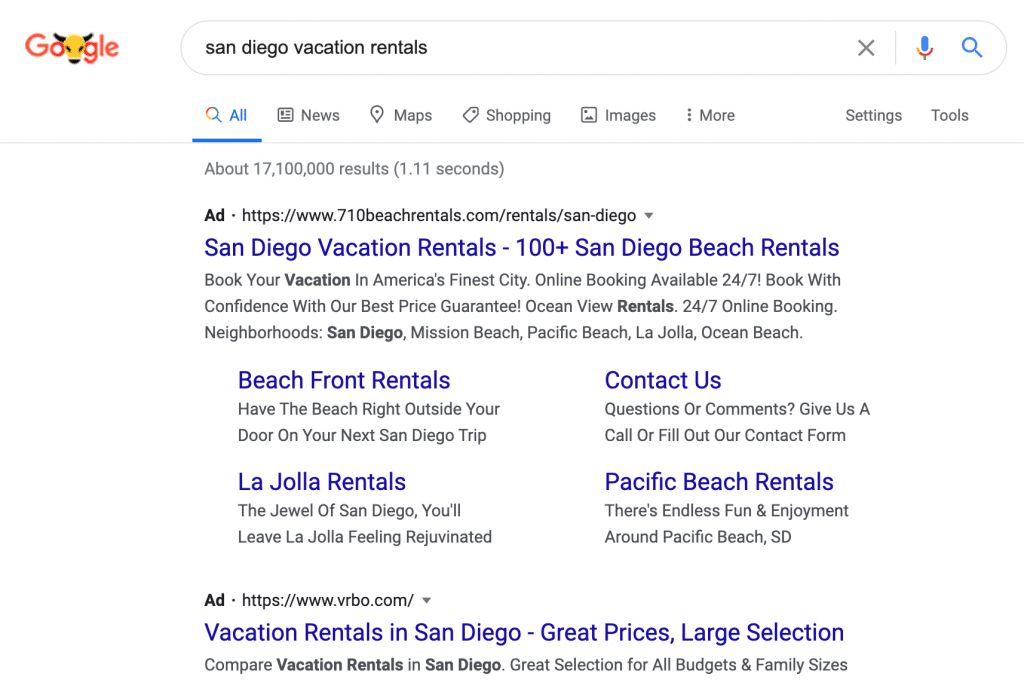Start voice search with microphone icon

pos(924,48)
